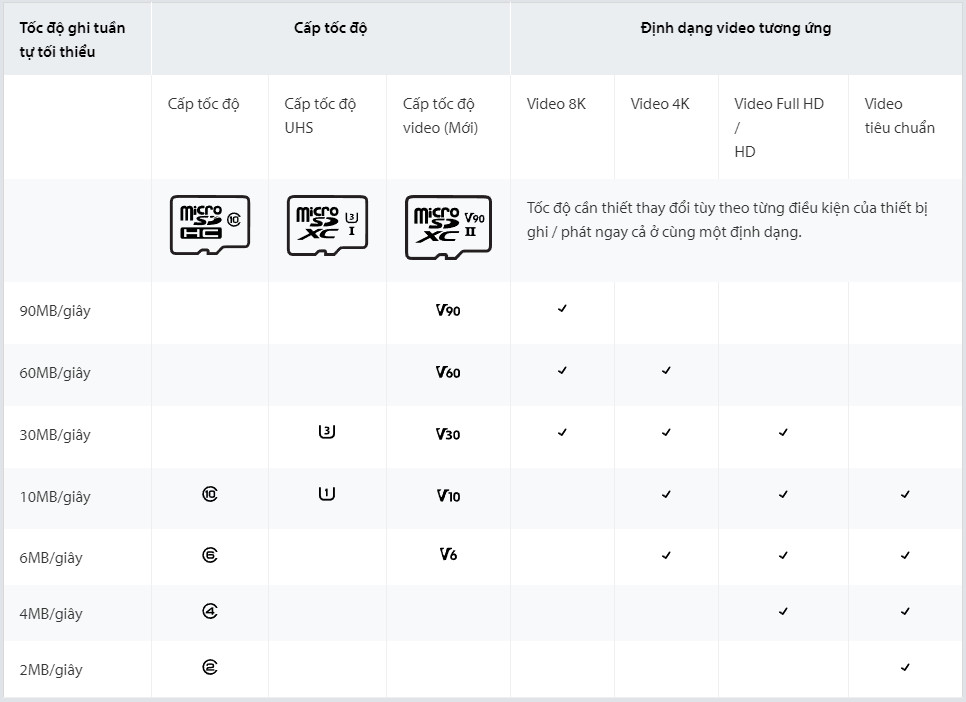This screenshot has width=966, height=702.
Task: Click the UHS U1 speed class icon
Action: point(326,494)
